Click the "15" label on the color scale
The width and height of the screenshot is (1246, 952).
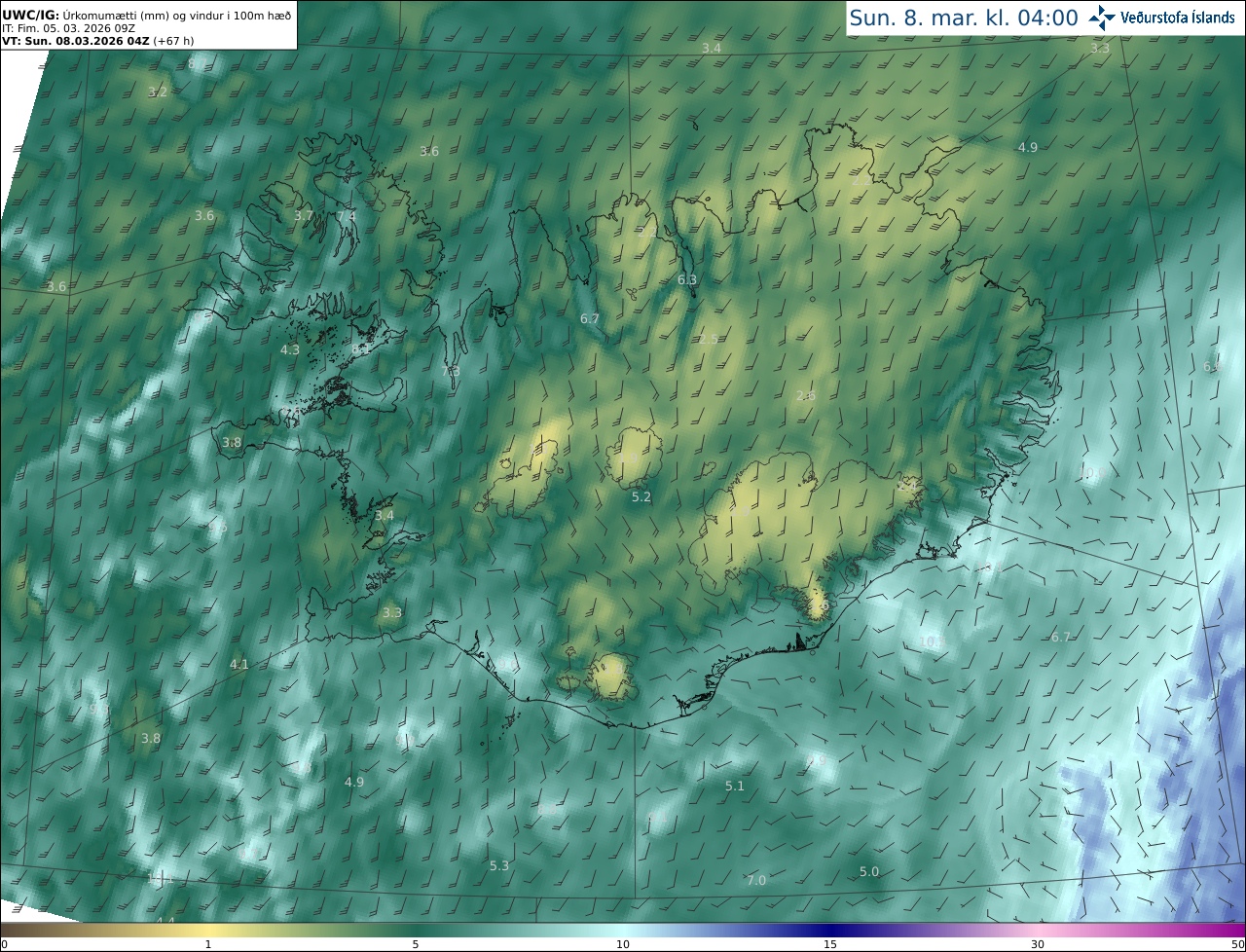pos(830,944)
